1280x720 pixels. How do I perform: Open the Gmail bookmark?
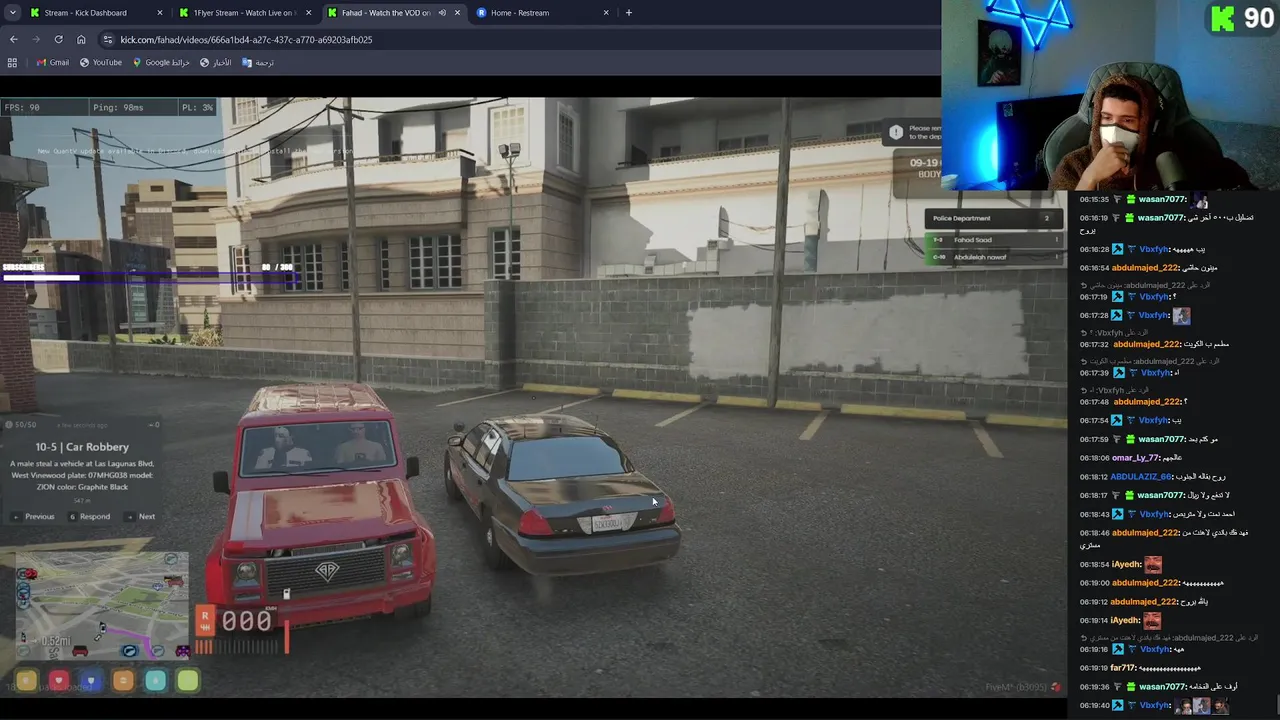click(53, 62)
